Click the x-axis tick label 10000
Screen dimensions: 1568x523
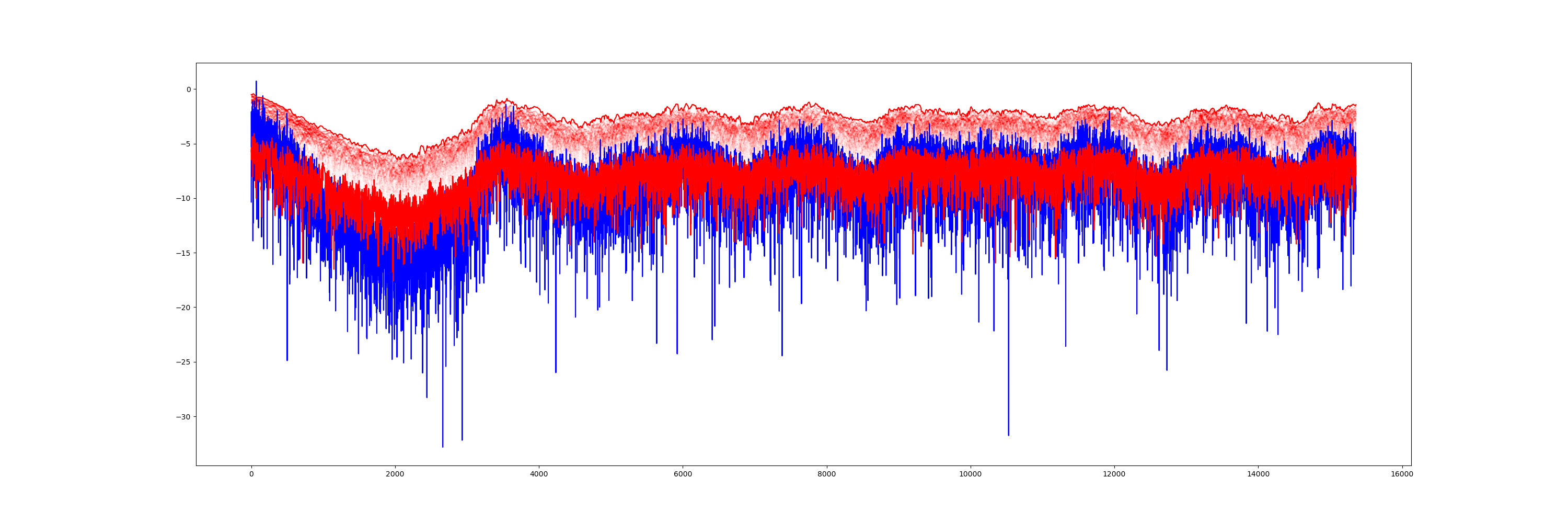click(970, 474)
